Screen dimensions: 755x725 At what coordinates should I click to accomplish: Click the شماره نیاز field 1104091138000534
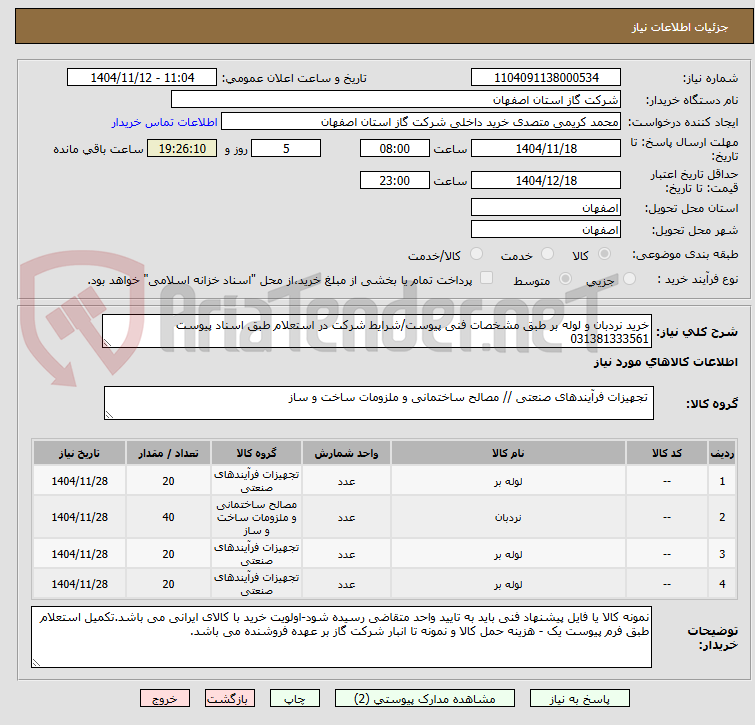[546, 78]
